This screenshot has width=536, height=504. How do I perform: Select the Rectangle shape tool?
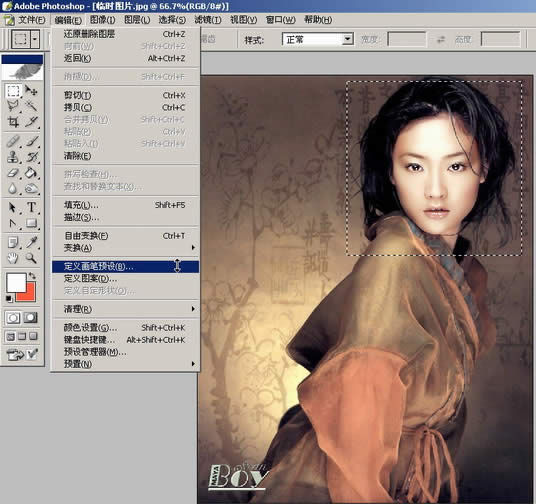point(31,224)
